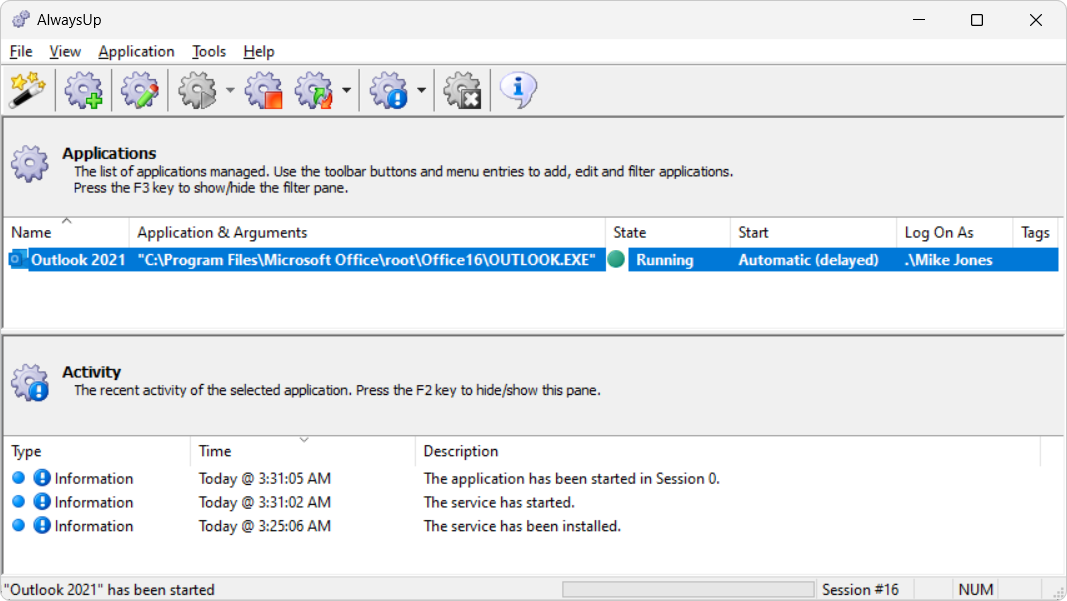Click the Start column header
Image resolution: width=1067 pixels, height=601 pixels.
click(813, 233)
